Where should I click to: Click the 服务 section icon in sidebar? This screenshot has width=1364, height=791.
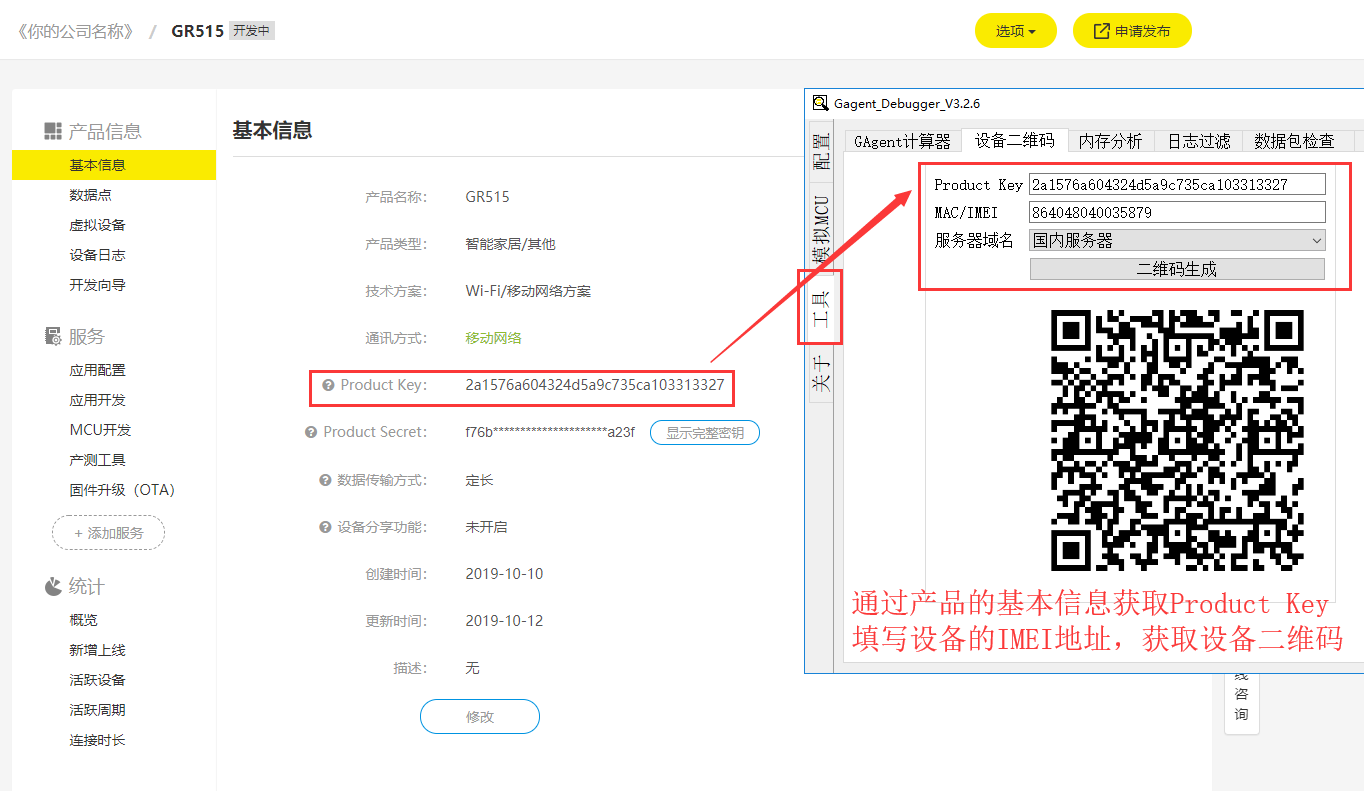tap(53, 336)
